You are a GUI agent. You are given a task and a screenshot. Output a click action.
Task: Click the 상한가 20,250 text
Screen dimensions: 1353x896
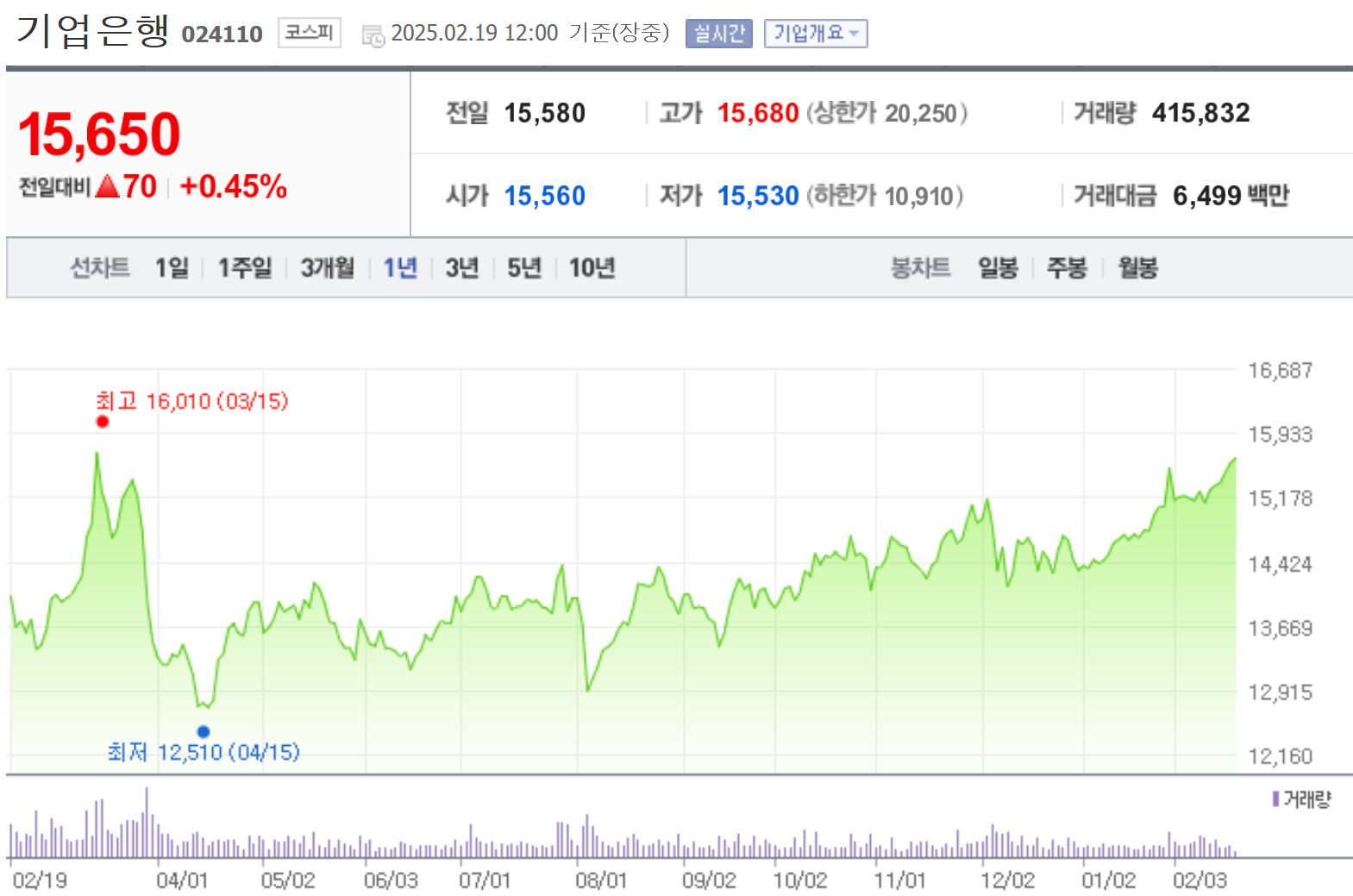pos(886,113)
